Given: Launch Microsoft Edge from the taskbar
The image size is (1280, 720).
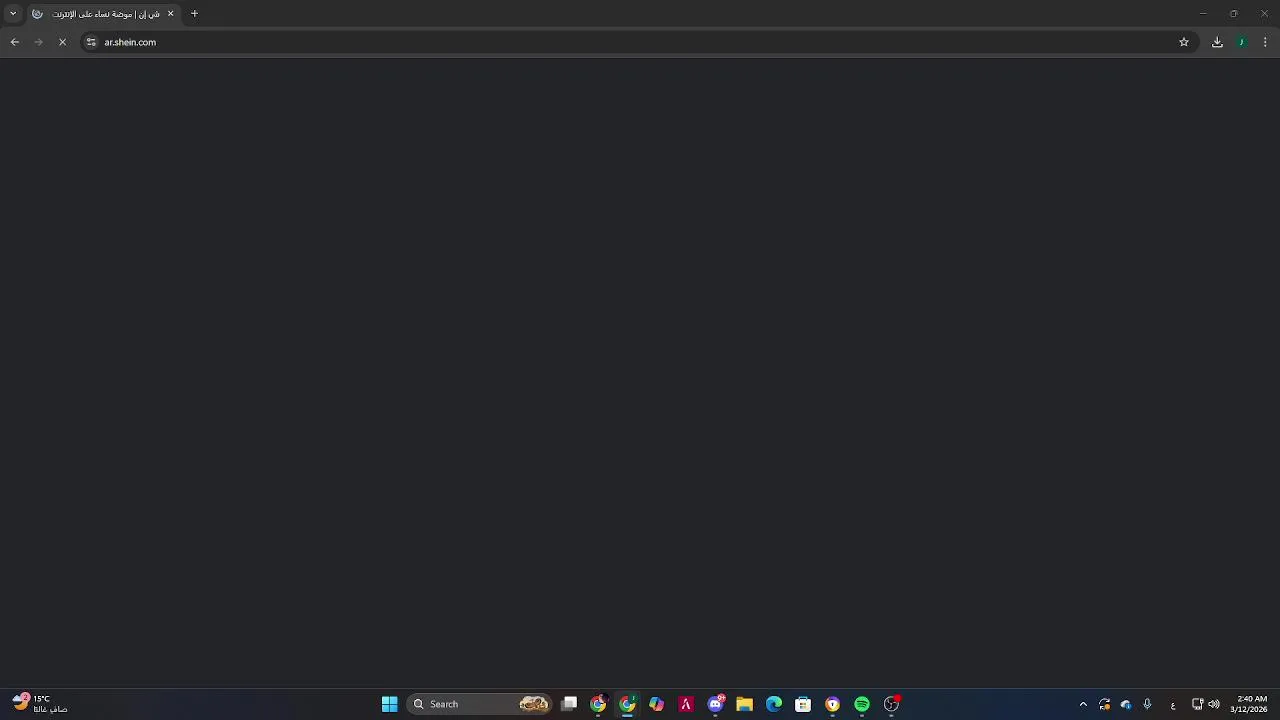Looking at the screenshot, I should tap(774, 704).
